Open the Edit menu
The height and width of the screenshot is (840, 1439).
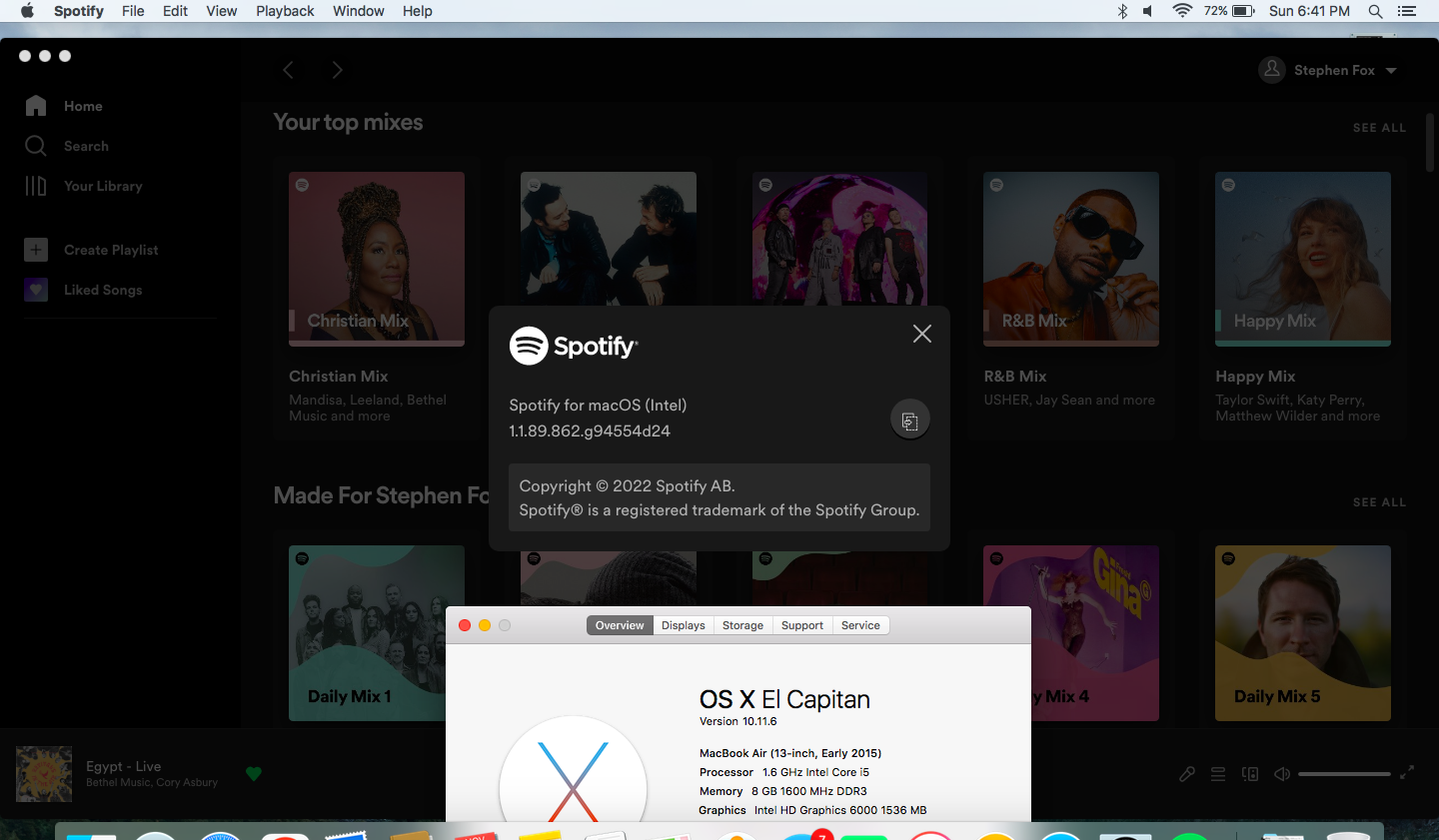coord(175,11)
